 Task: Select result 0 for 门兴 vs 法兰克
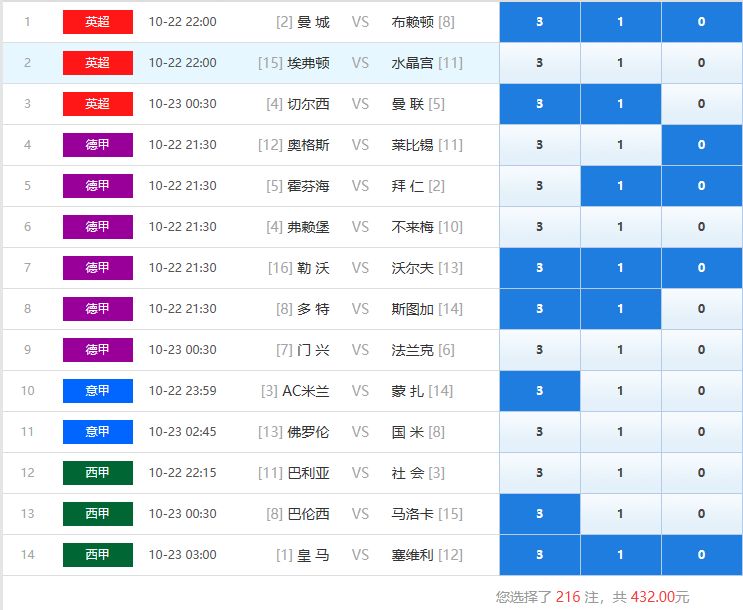point(702,350)
